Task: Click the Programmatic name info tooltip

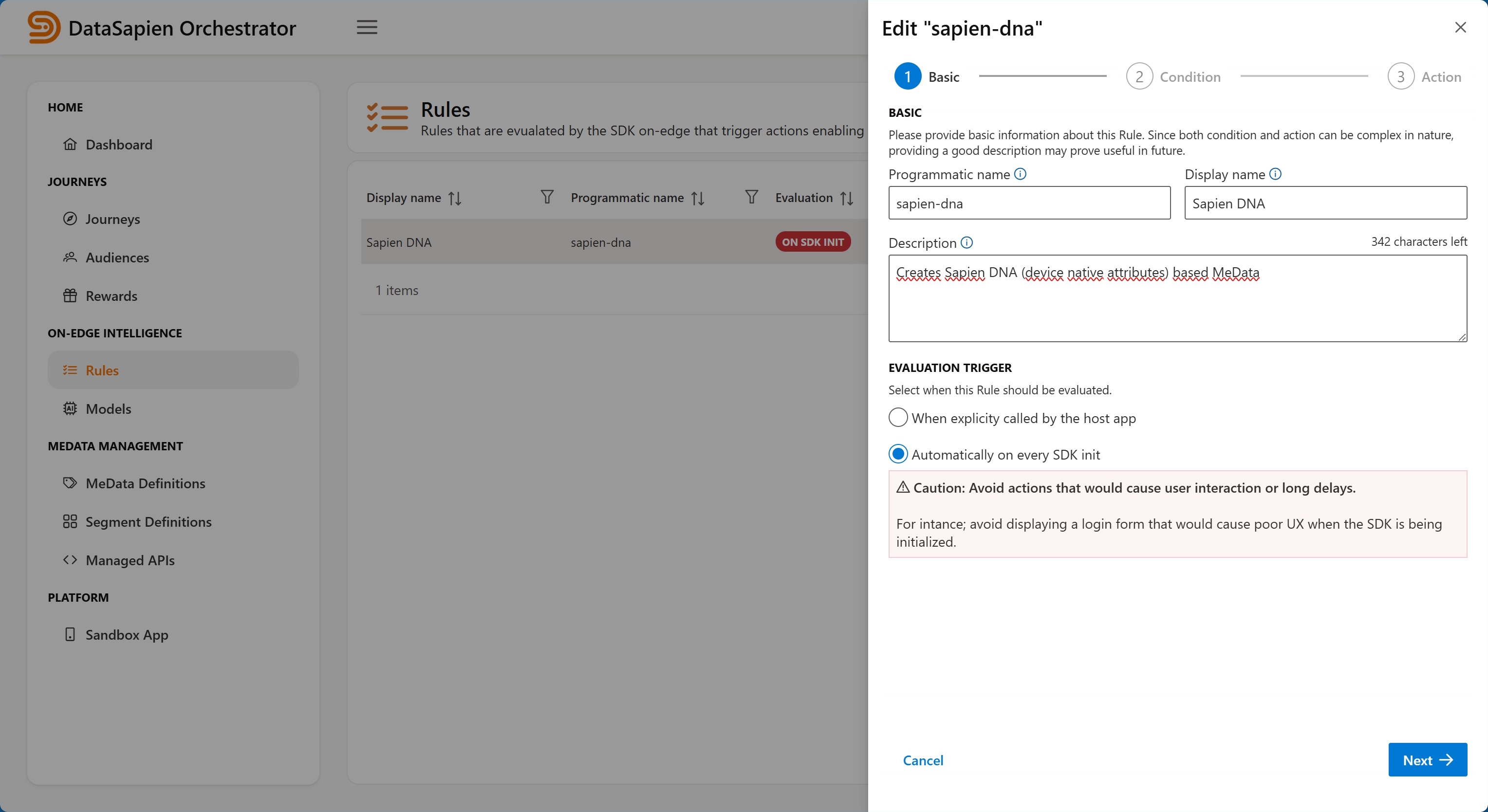Action: click(1021, 173)
